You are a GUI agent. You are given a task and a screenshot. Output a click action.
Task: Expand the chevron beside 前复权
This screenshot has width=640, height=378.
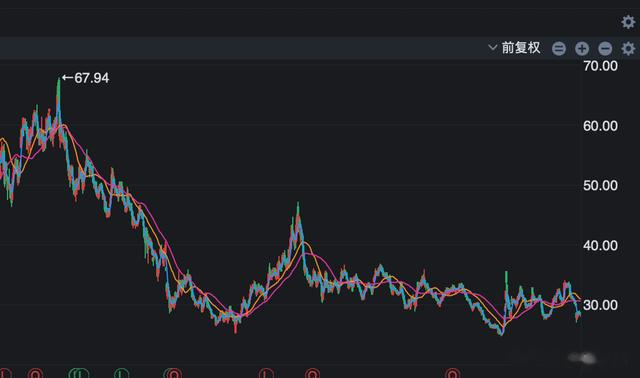pos(493,47)
